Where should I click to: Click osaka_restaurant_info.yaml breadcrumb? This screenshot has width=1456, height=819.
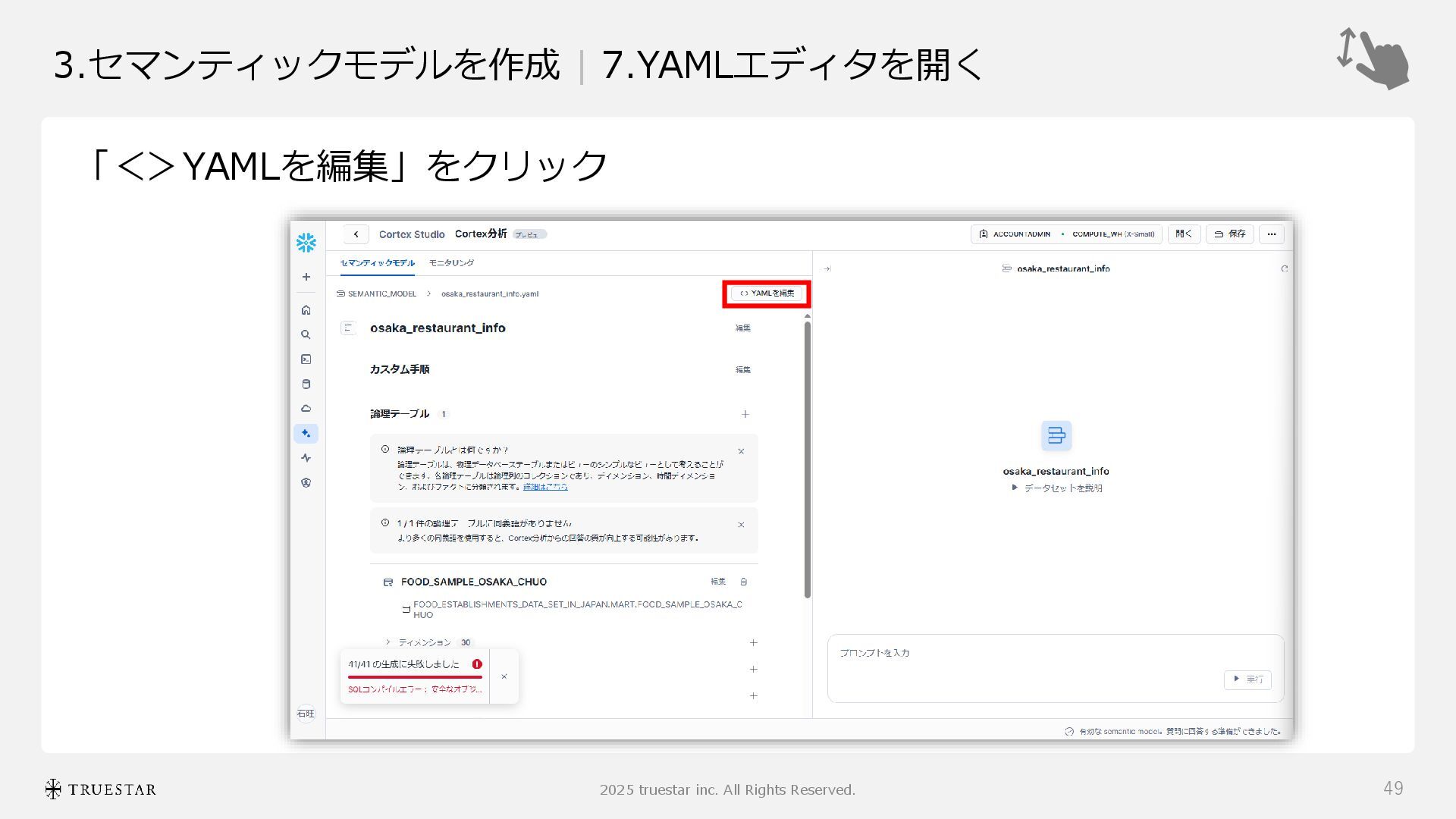(x=490, y=293)
